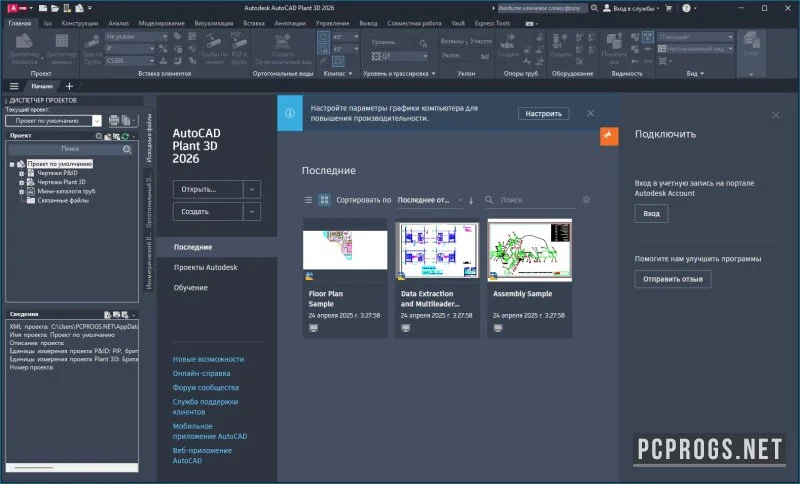Expand the Компас panel arrow

pos(351,74)
